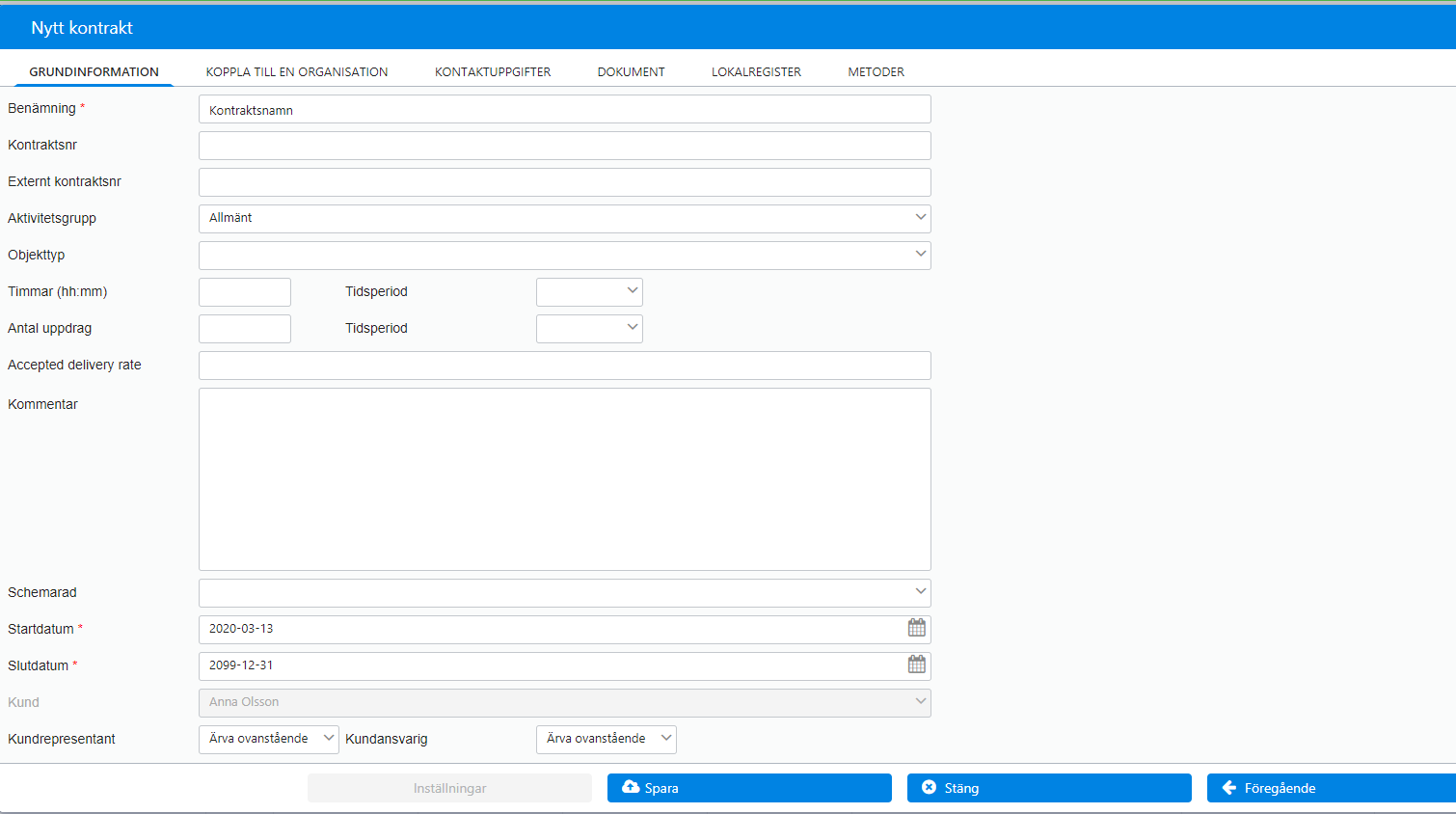Click the Benämning label
1456x814 pixels.
click(41, 108)
